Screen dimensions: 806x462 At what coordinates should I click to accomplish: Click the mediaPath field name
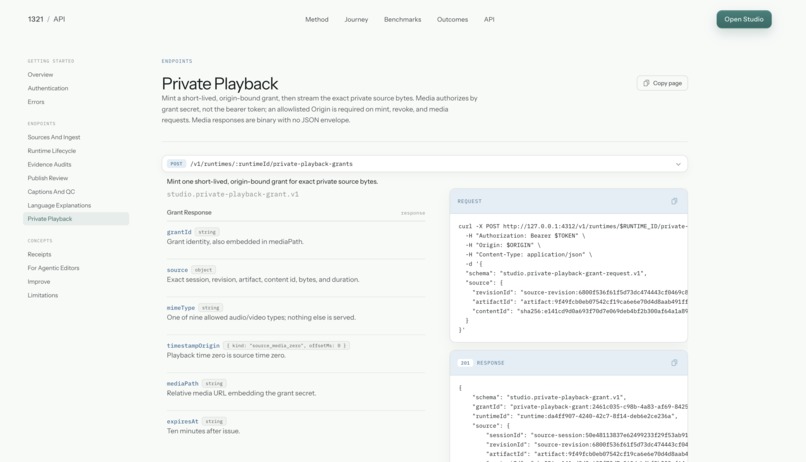click(182, 384)
